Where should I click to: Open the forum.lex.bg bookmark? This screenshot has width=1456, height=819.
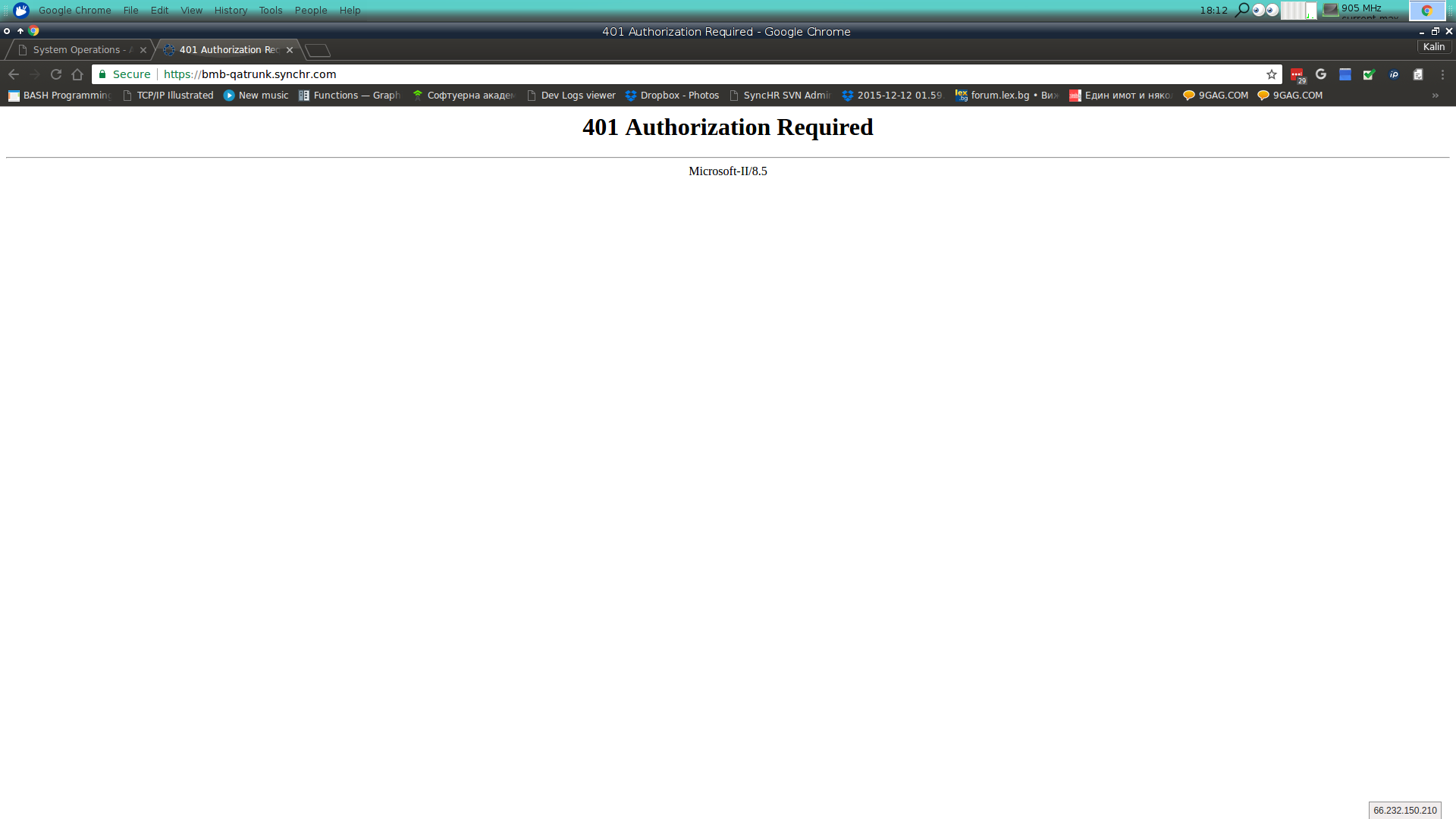click(1006, 96)
